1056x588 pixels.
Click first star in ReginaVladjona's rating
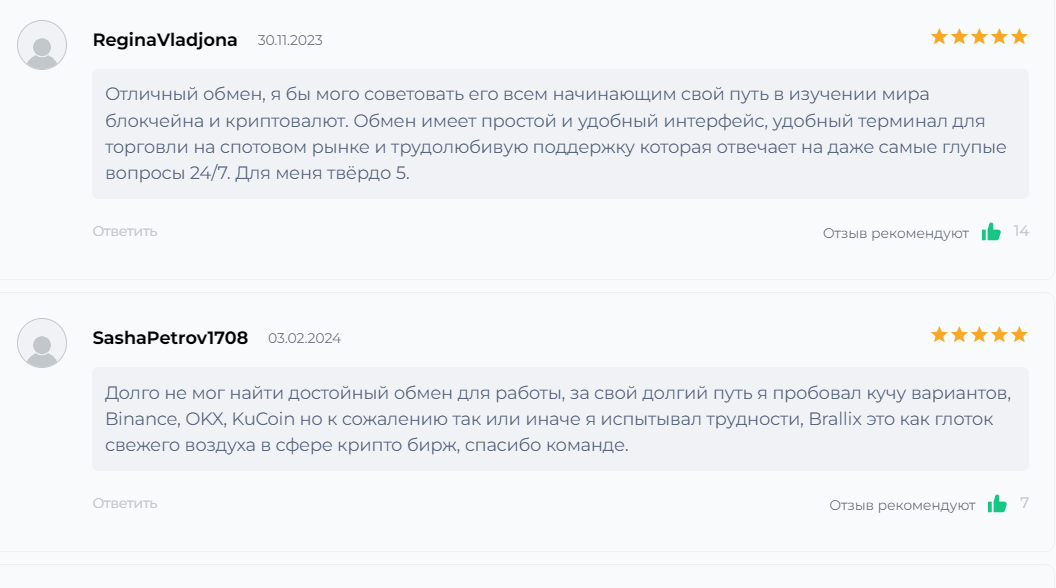tap(939, 37)
